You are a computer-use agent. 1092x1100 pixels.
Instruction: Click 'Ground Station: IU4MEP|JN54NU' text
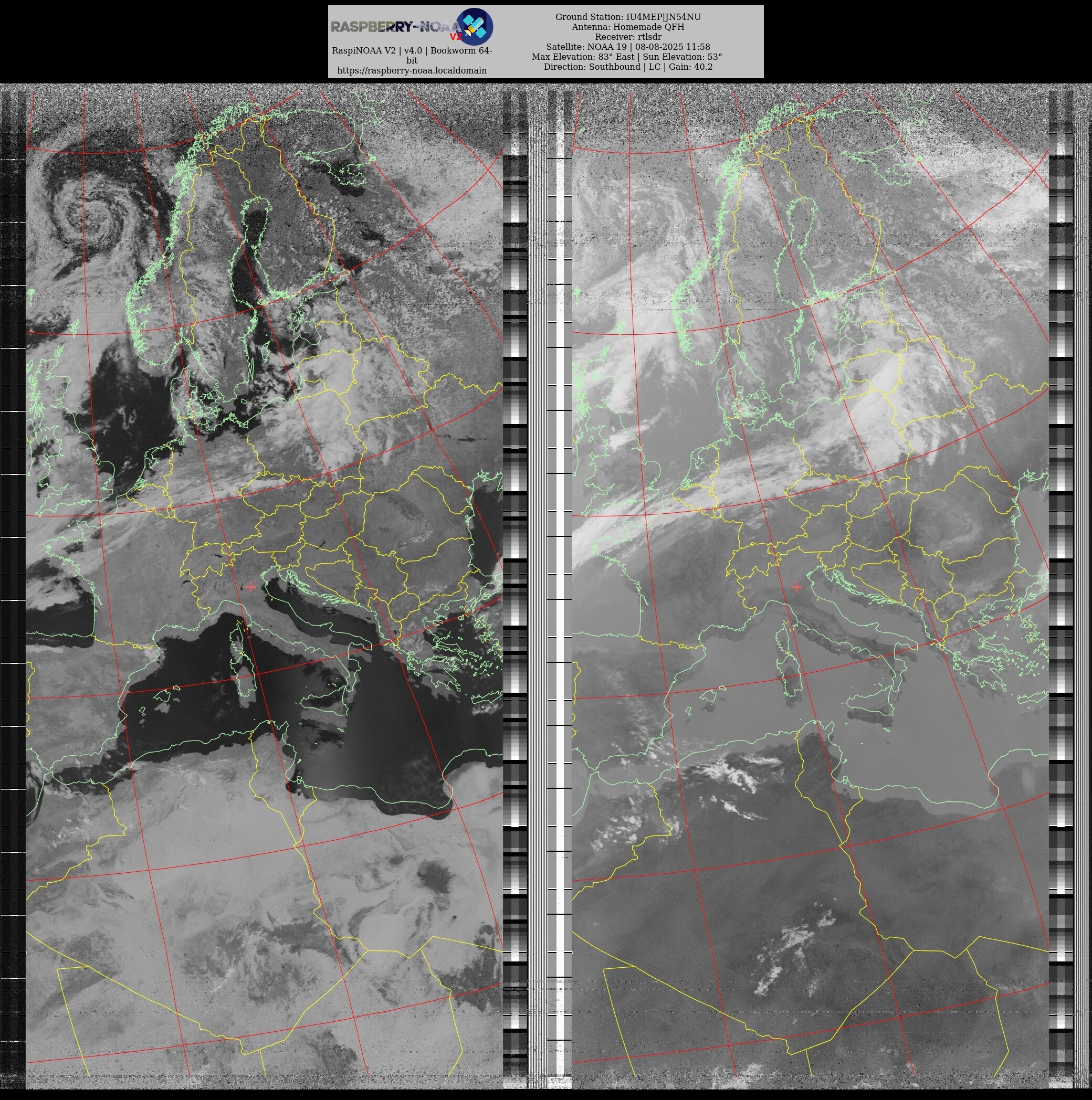pyautogui.click(x=628, y=17)
